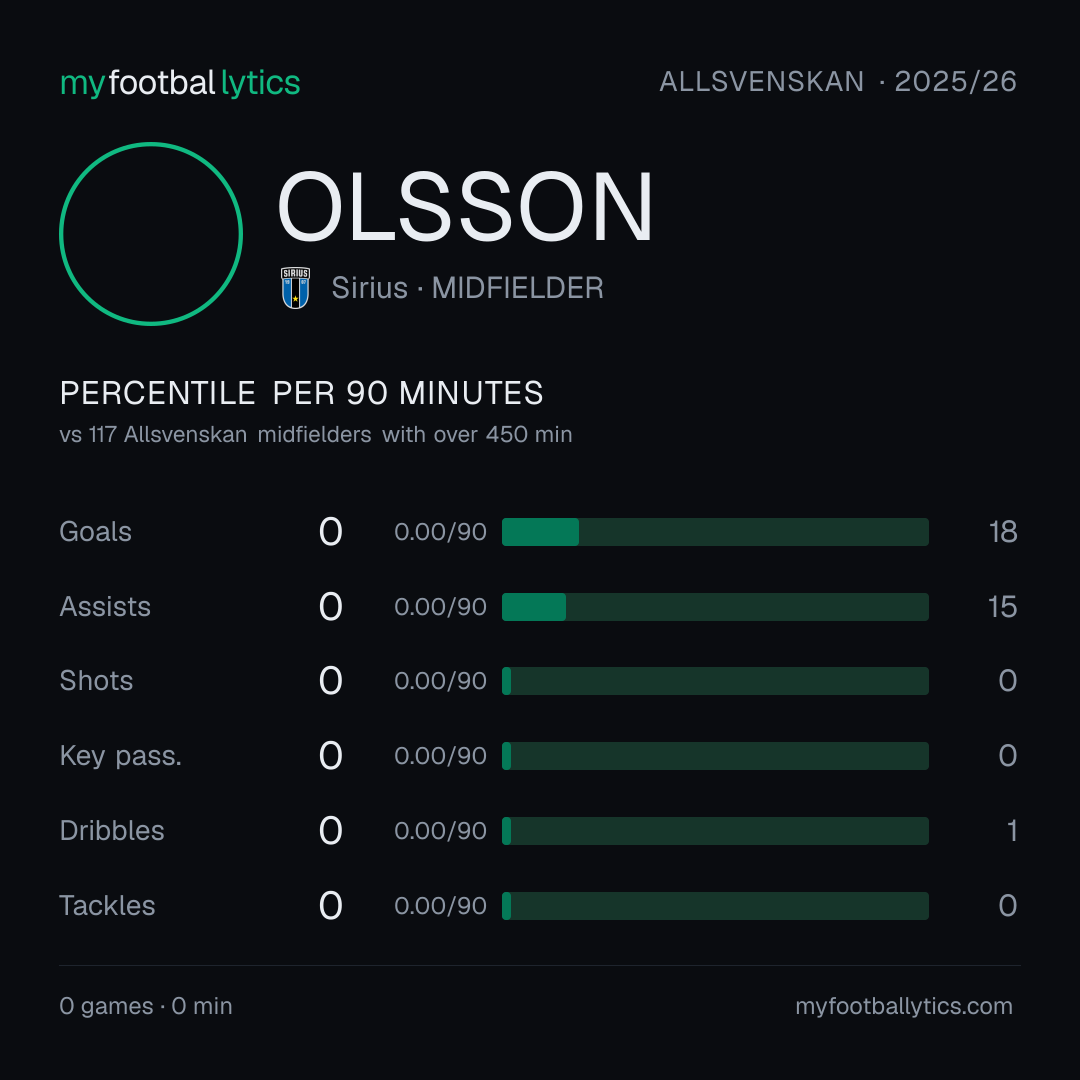Click the Sirius club crest icon
This screenshot has width=1080, height=1080.
[295, 288]
